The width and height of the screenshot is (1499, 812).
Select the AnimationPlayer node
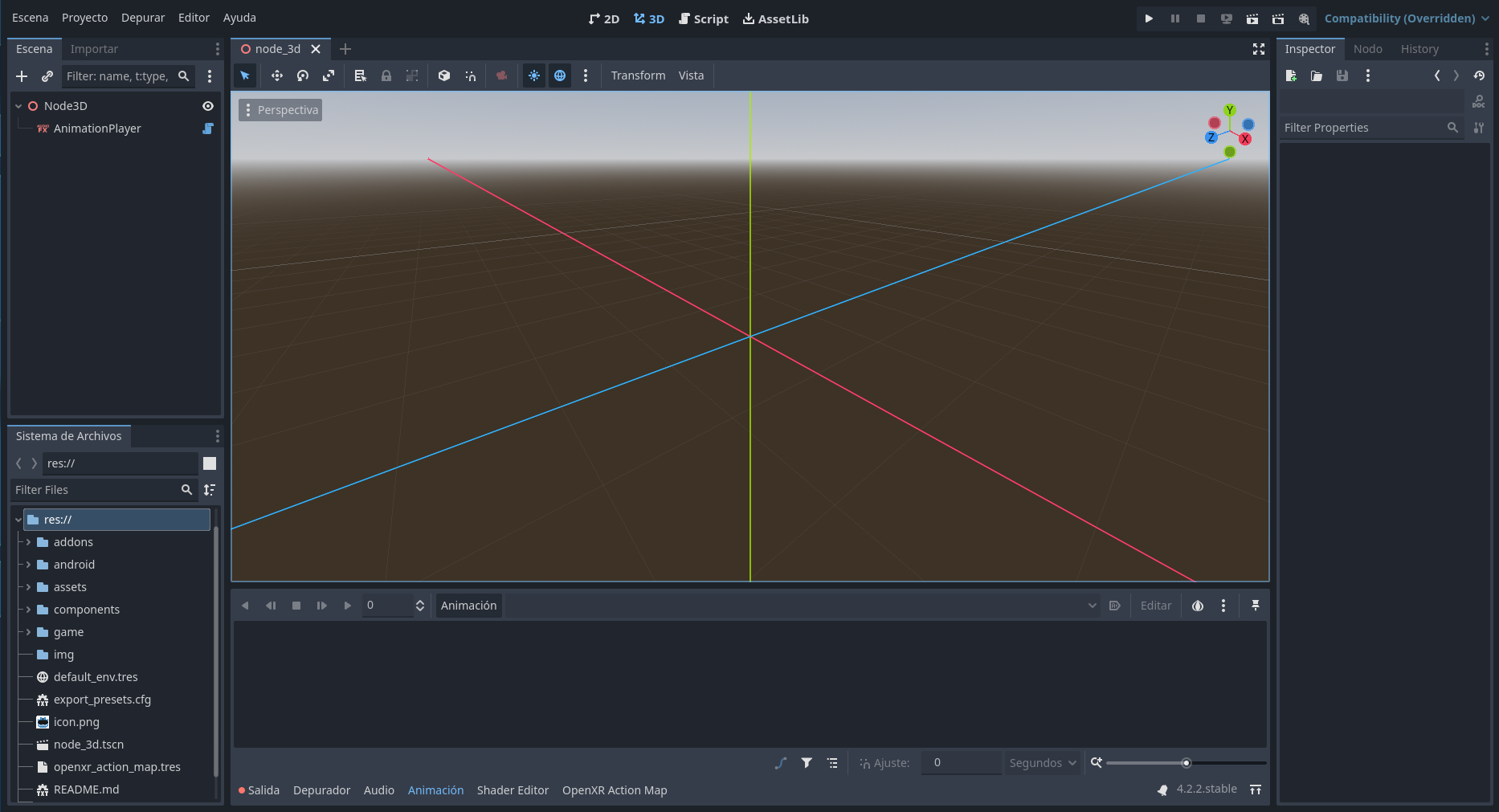[97, 129]
